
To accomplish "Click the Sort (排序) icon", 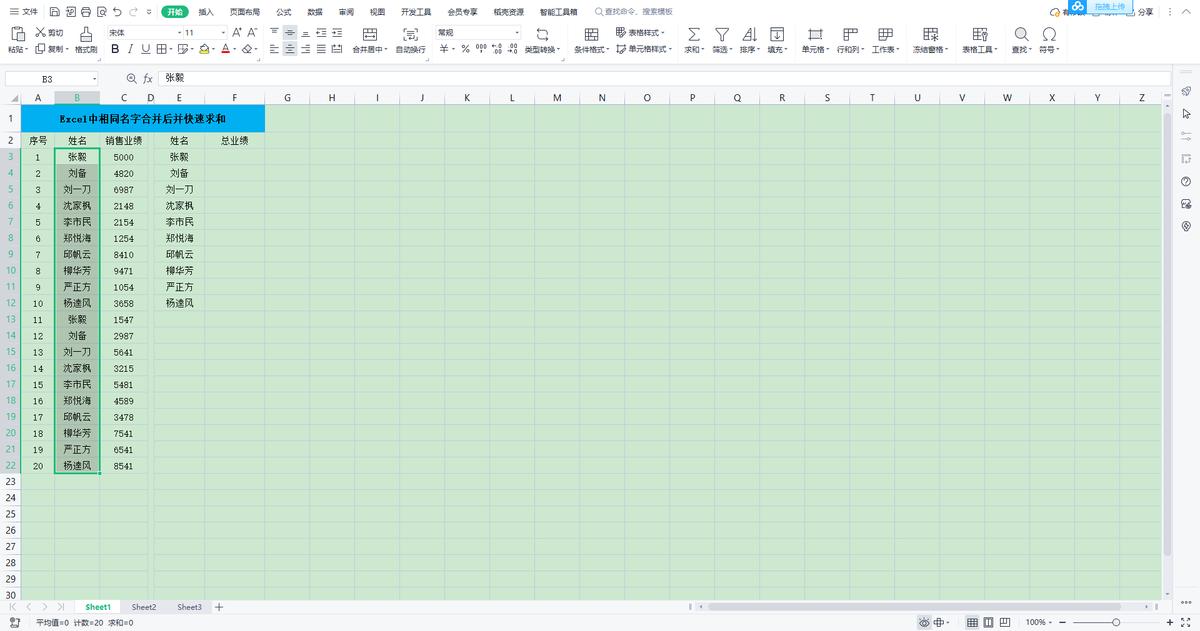I will 749,34.
